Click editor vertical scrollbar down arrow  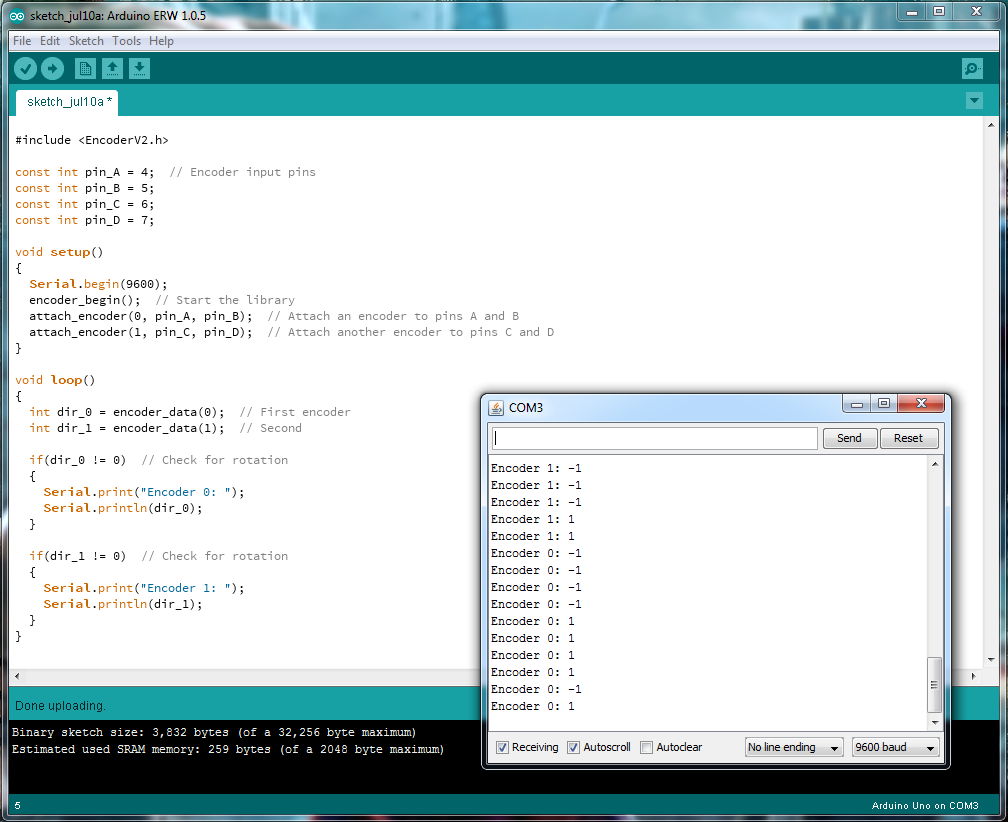click(x=991, y=659)
